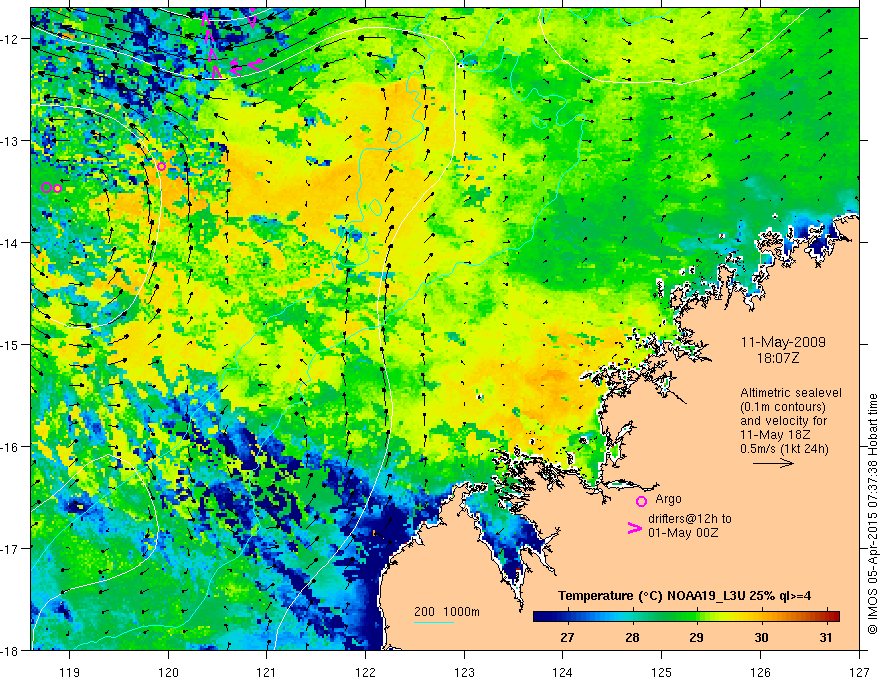Click the Argo float marker near 120E 13.3S

pyautogui.click(x=161, y=167)
